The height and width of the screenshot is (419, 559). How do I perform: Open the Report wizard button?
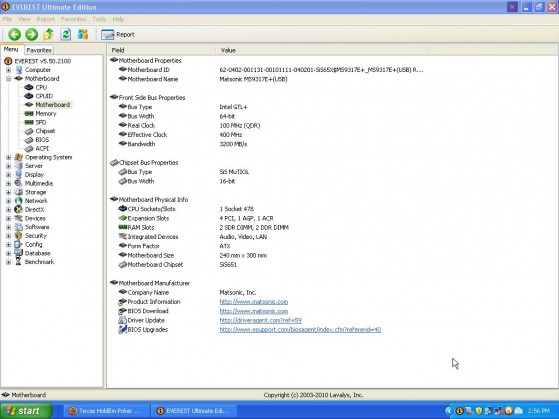tap(118, 35)
